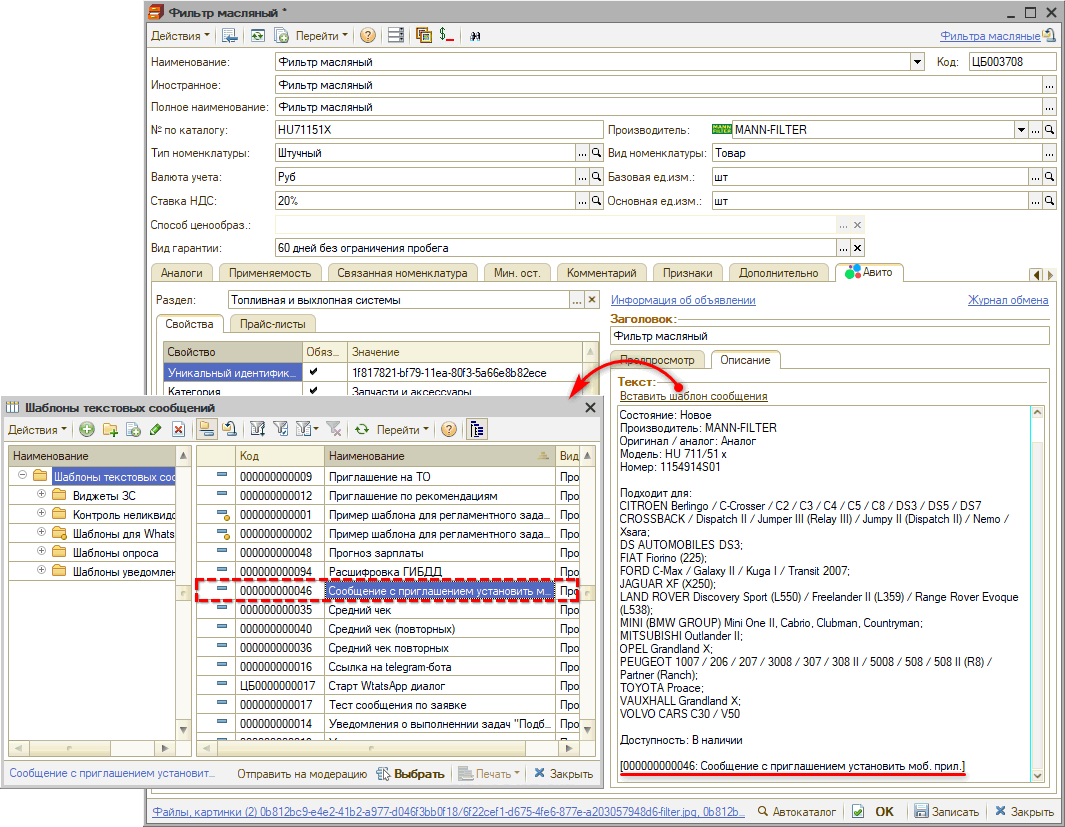Open the Наименование field dropdown arrow
The width and height of the screenshot is (1065, 827).
[917, 62]
